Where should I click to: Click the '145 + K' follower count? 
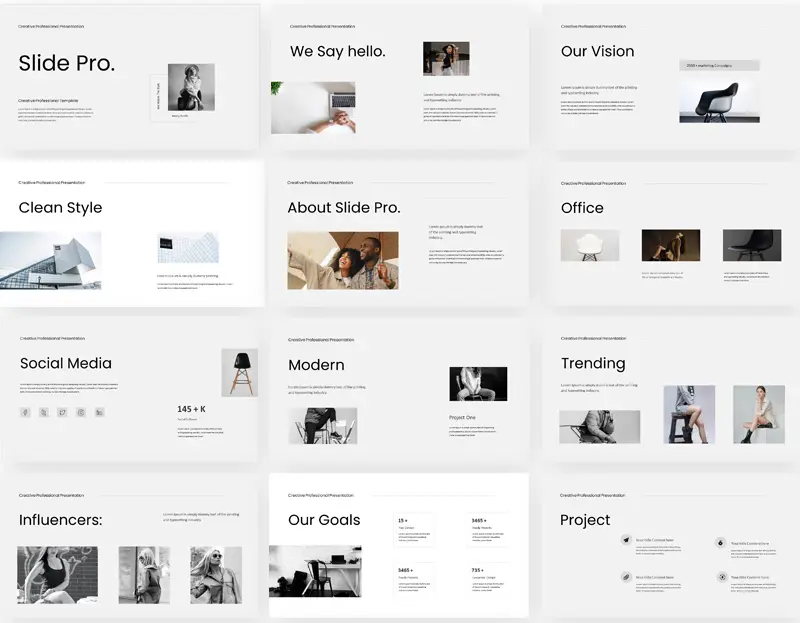point(191,409)
